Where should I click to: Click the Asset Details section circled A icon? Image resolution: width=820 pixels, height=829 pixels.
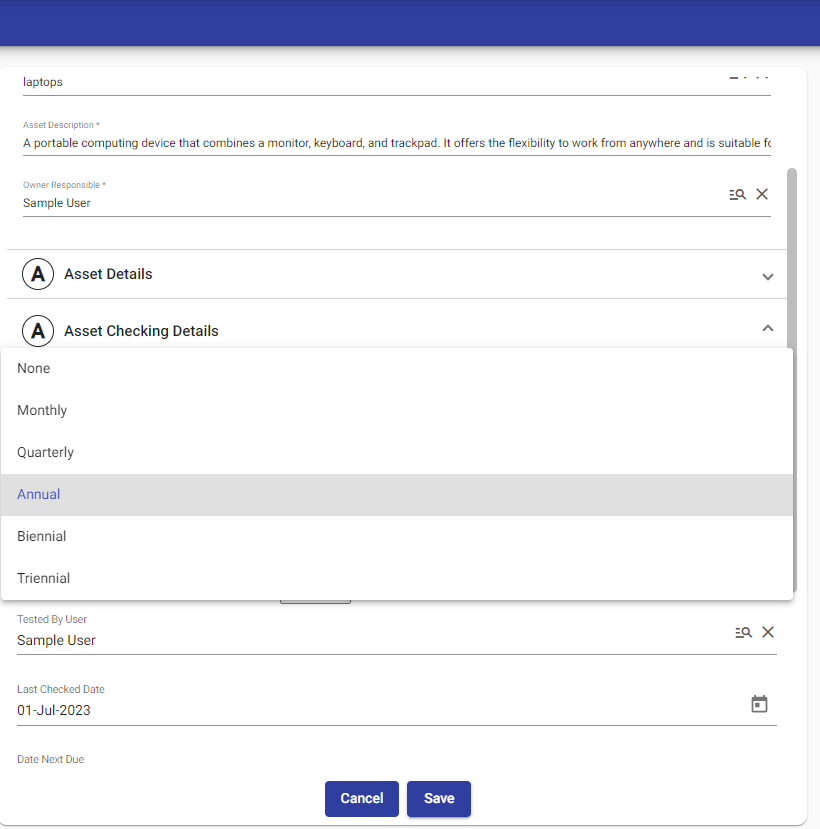tap(38, 274)
